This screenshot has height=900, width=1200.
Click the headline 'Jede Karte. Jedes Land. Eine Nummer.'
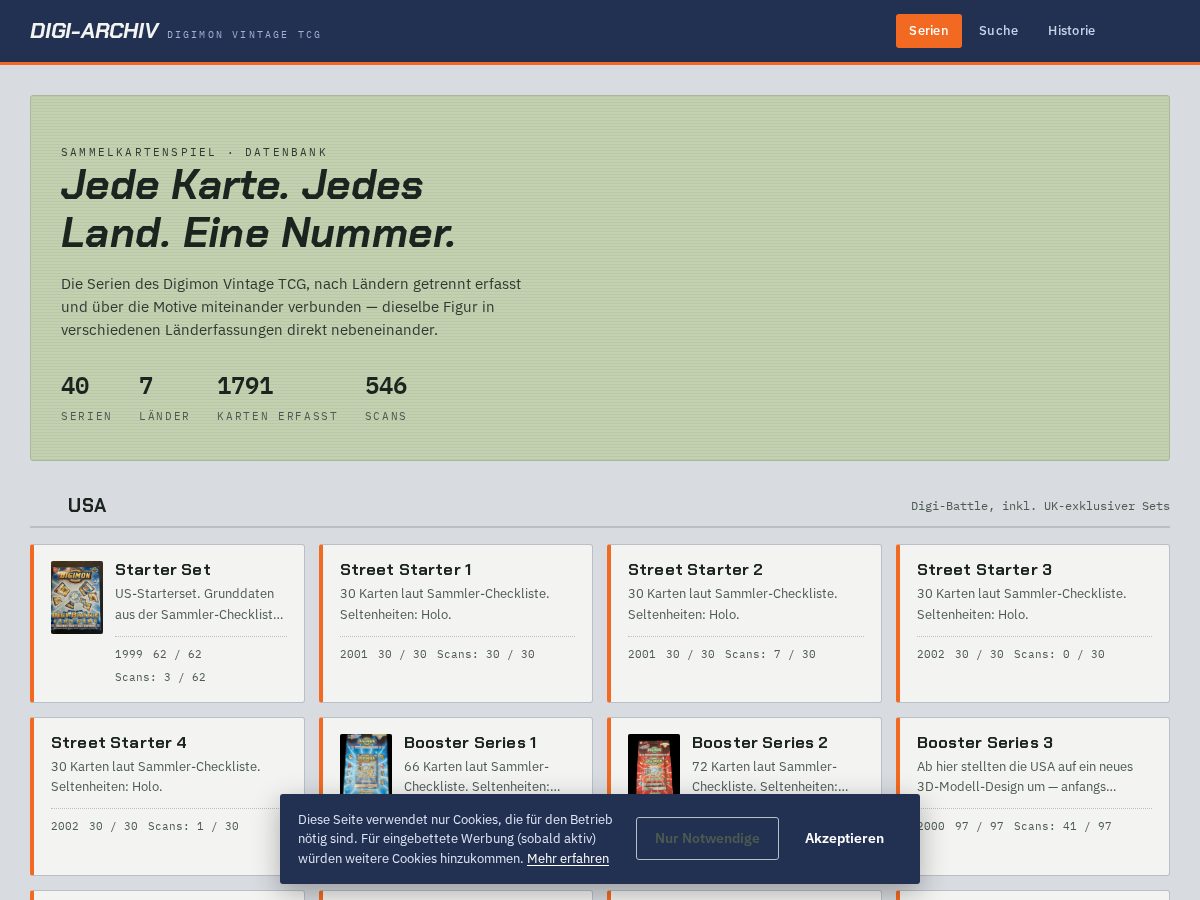pos(258,209)
